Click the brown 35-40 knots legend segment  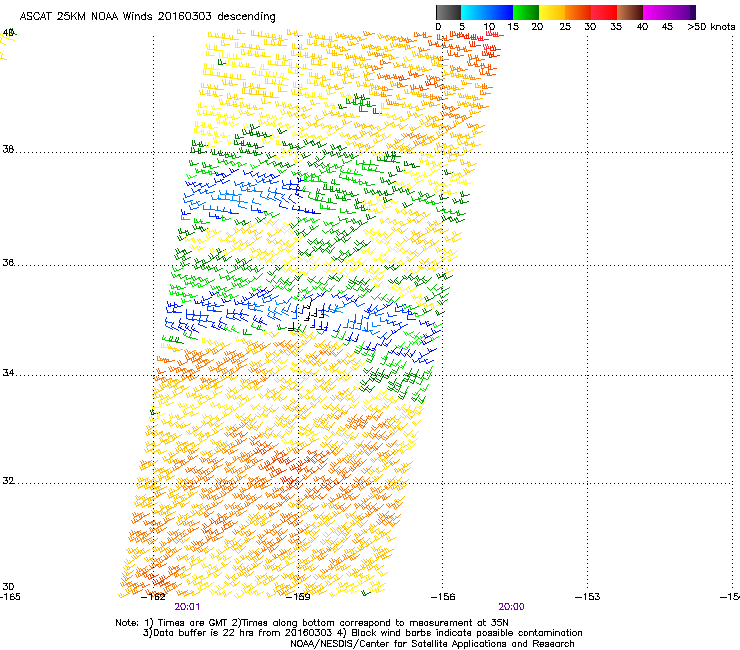point(630,12)
